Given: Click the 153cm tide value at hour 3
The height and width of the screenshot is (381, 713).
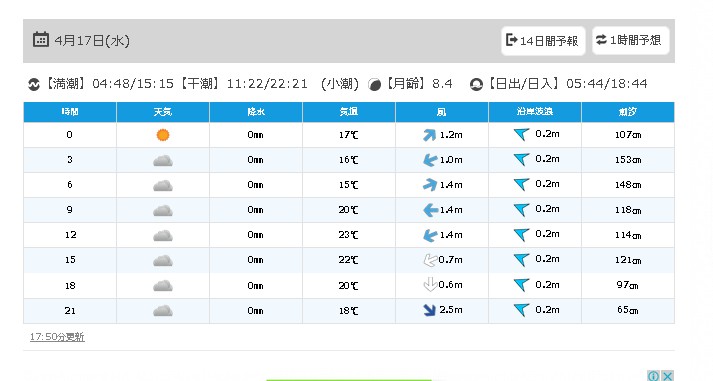Looking at the screenshot, I should tap(628, 160).
